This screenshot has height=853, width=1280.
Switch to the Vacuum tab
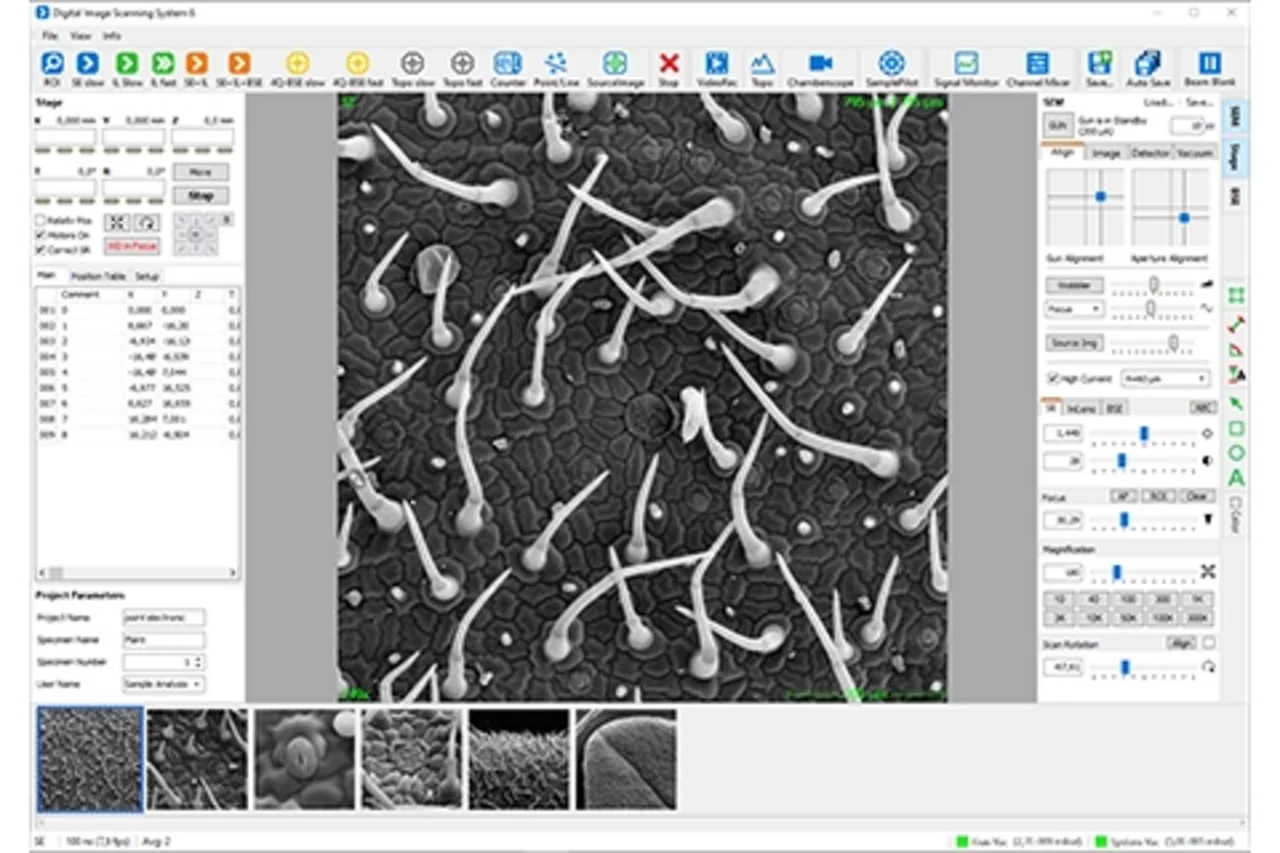(x=1194, y=153)
